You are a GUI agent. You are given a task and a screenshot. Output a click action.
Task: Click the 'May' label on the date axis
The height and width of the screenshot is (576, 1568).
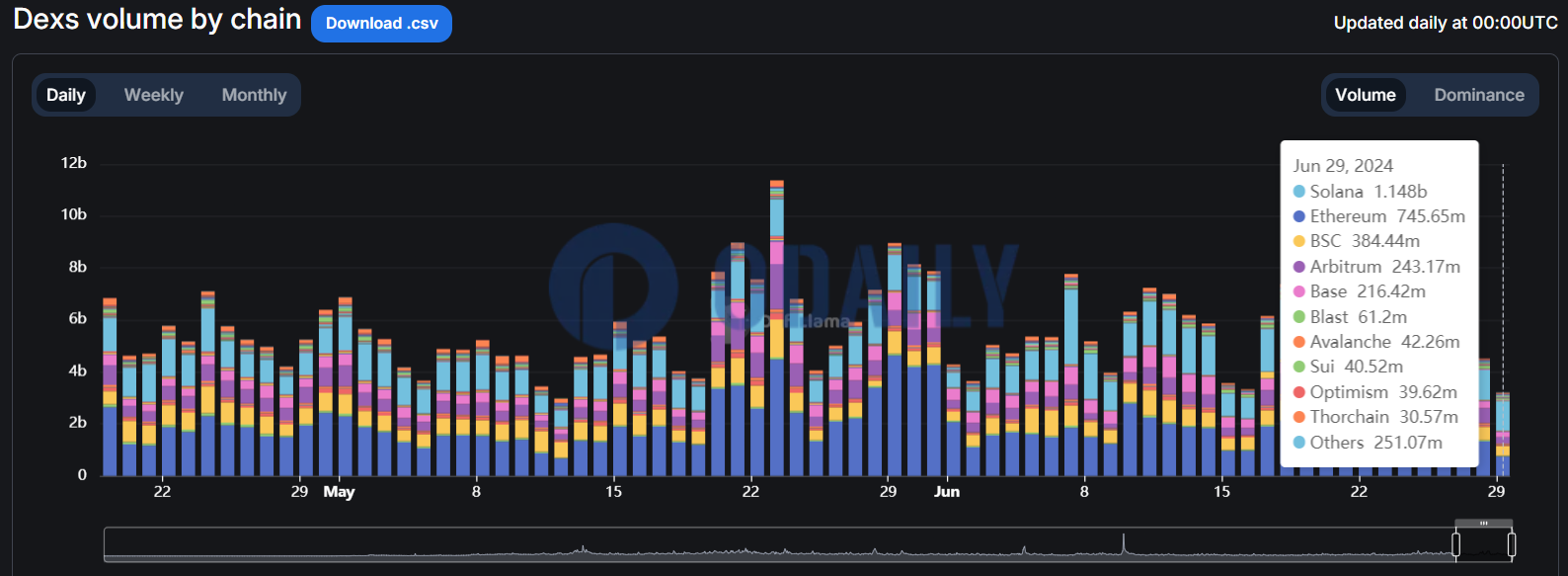click(339, 491)
